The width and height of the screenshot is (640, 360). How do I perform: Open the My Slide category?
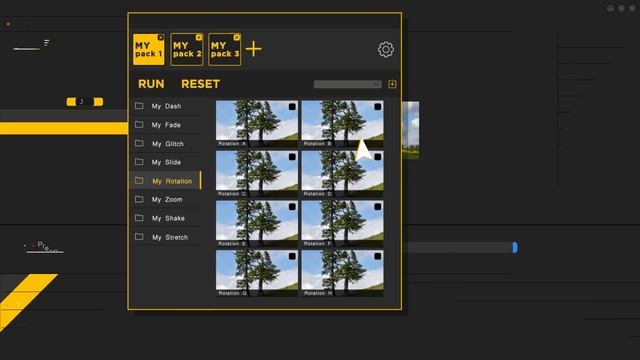[166, 162]
